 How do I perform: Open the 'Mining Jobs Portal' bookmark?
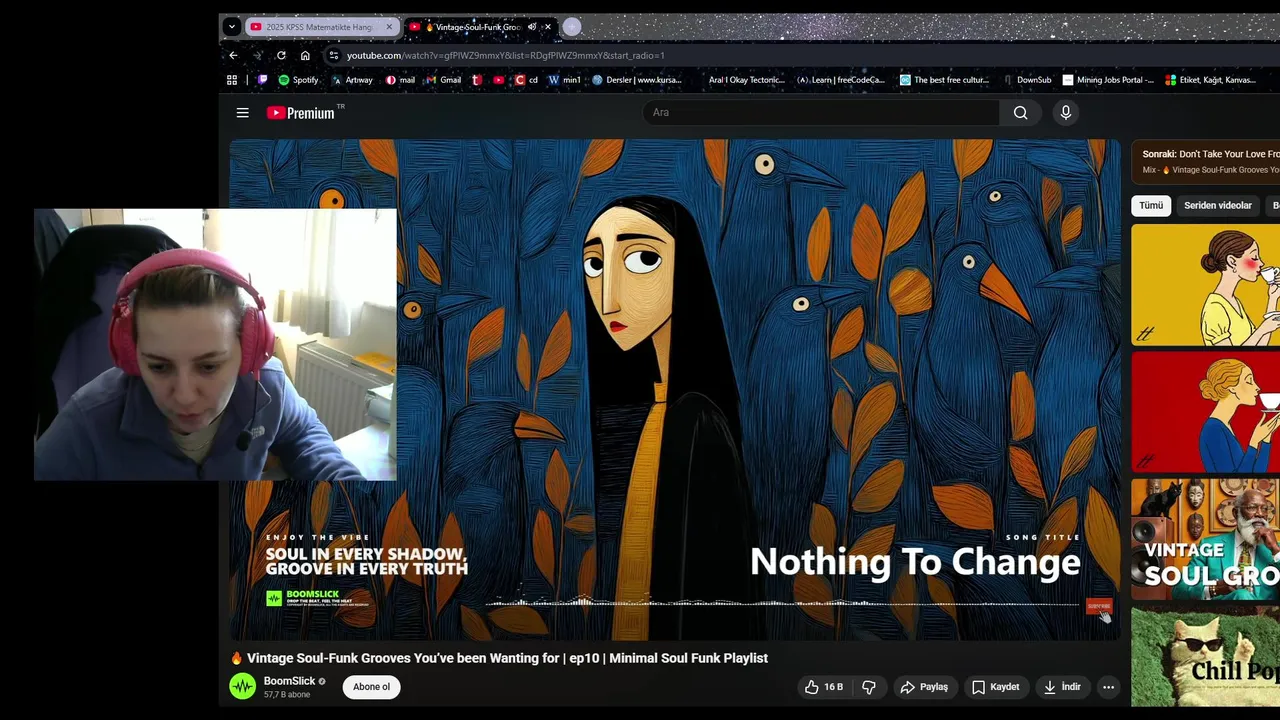tap(1108, 80)
